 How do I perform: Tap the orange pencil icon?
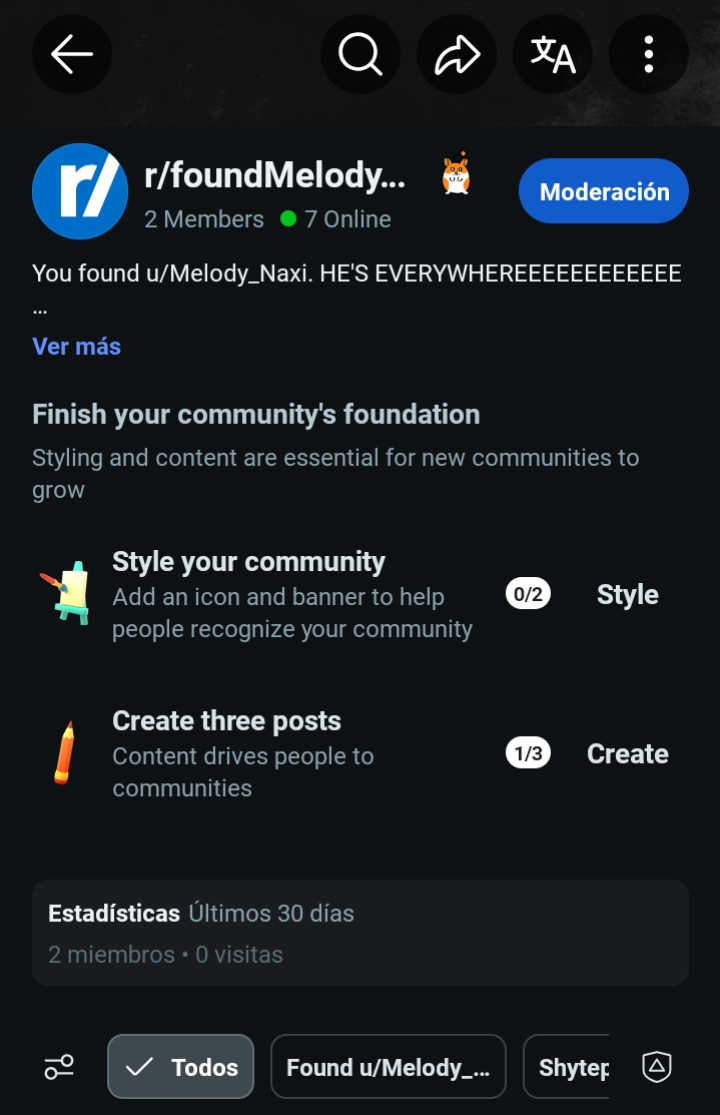[65, 752]
